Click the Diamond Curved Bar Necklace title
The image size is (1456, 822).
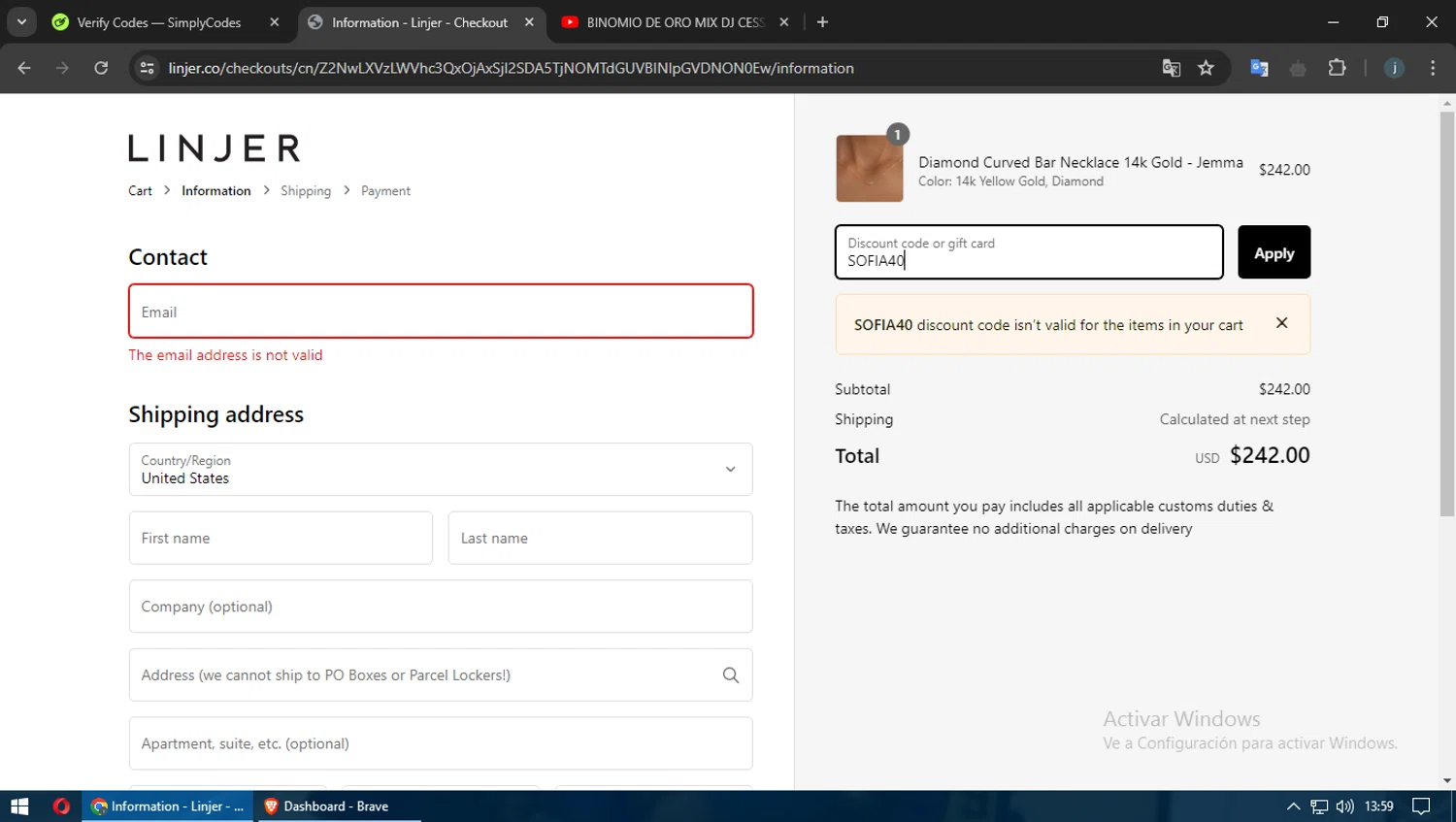pyautogui.click(x=1080, y=162)
